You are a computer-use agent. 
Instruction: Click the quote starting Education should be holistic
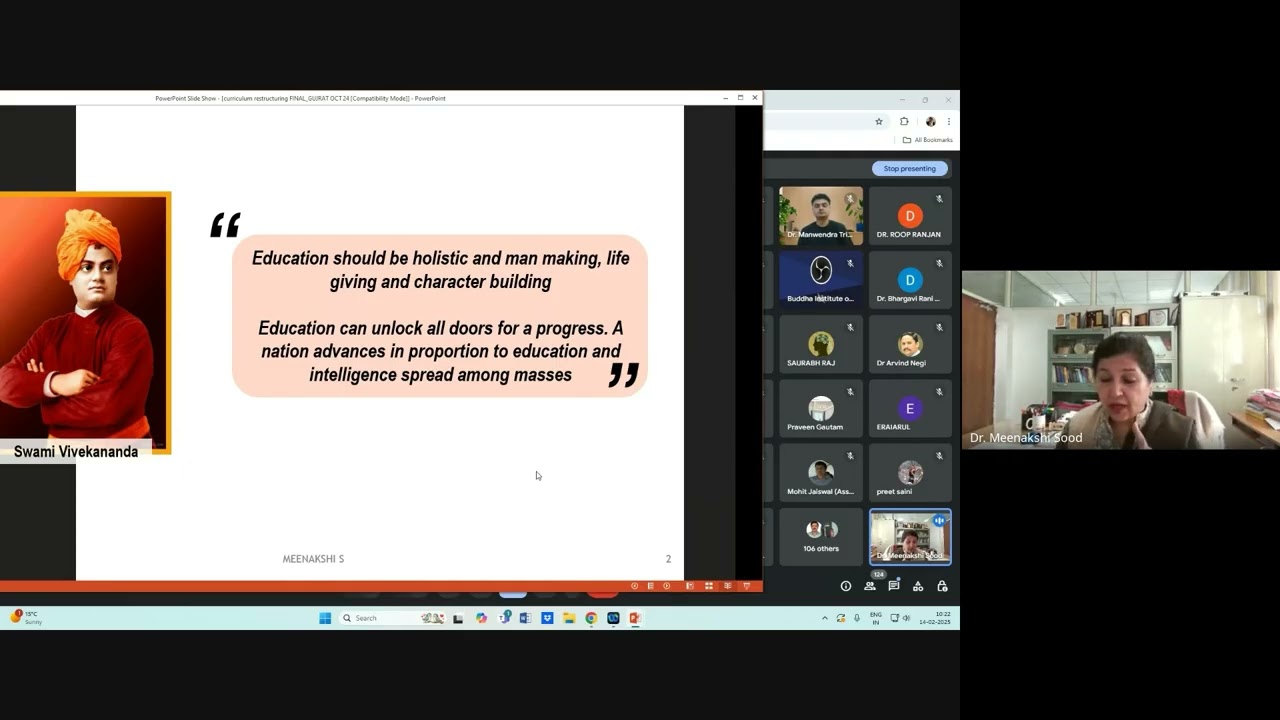point(440,316)
